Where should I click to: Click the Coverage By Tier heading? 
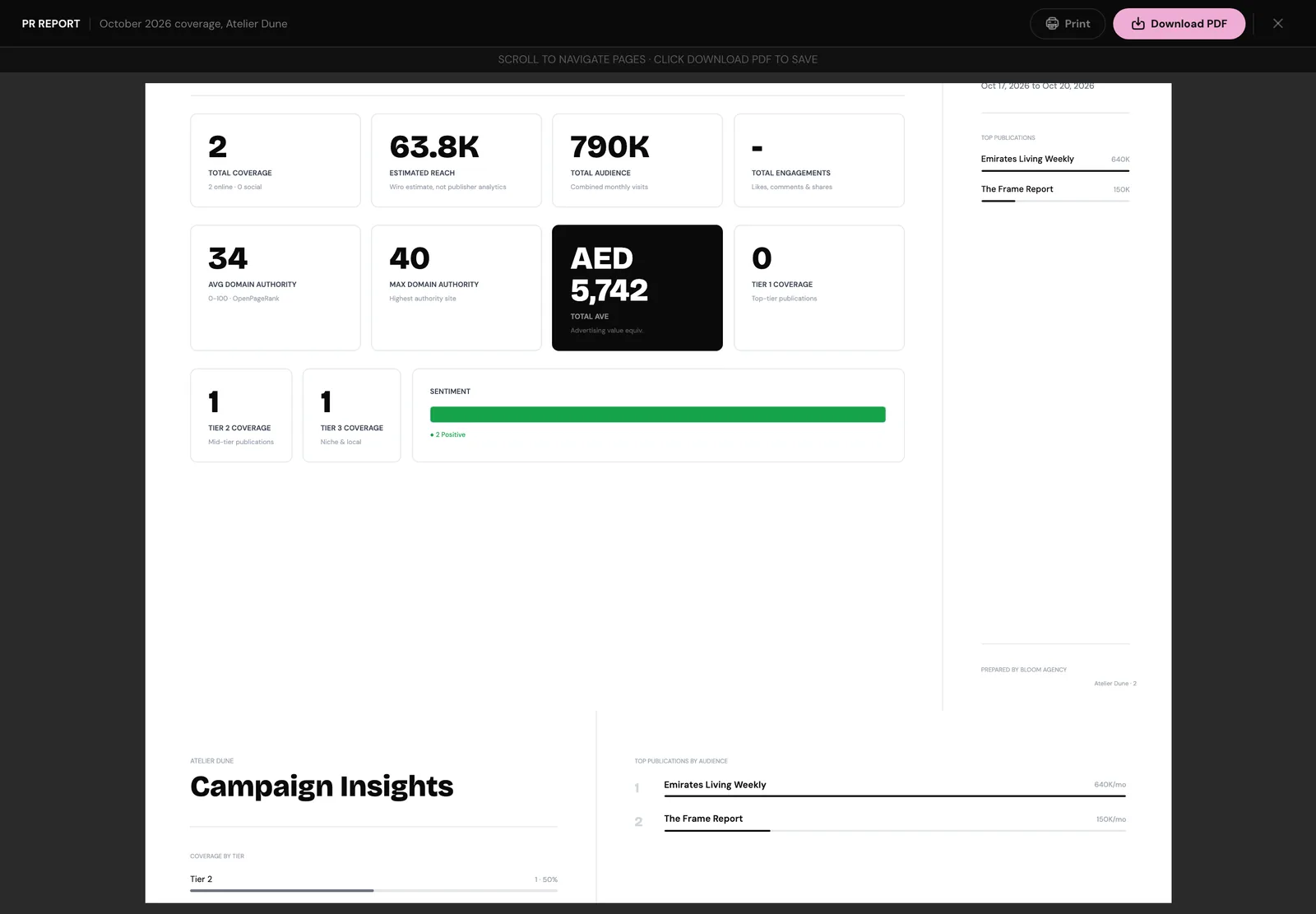tap(217, 856)
